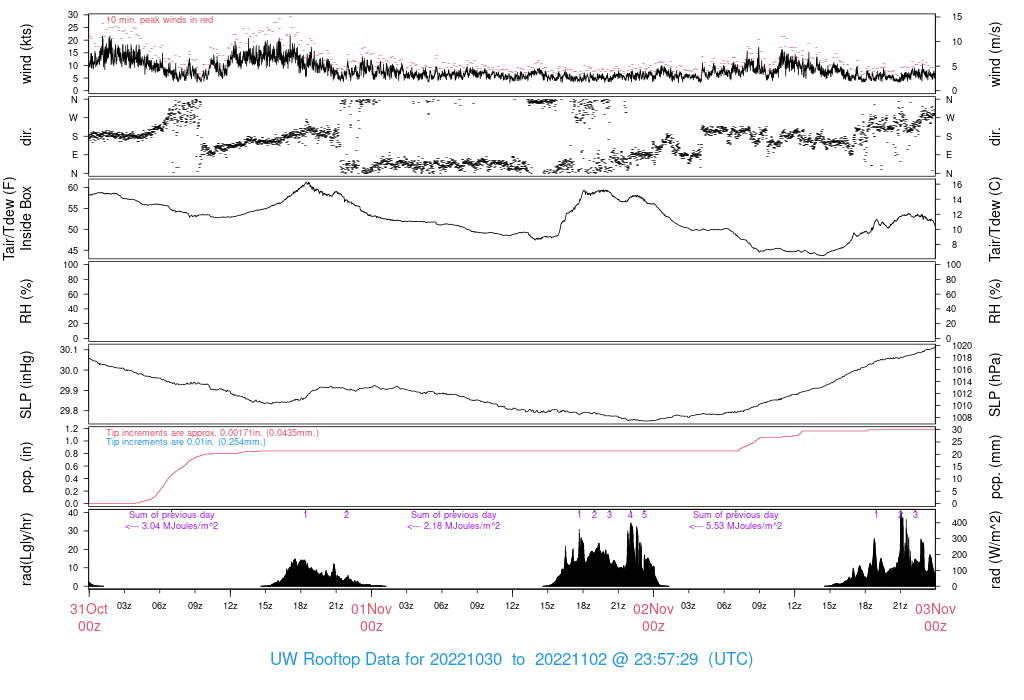Click 'W' label on left direction axis
This screenshot has height=700, width=1024.
[x=74, y=118]
